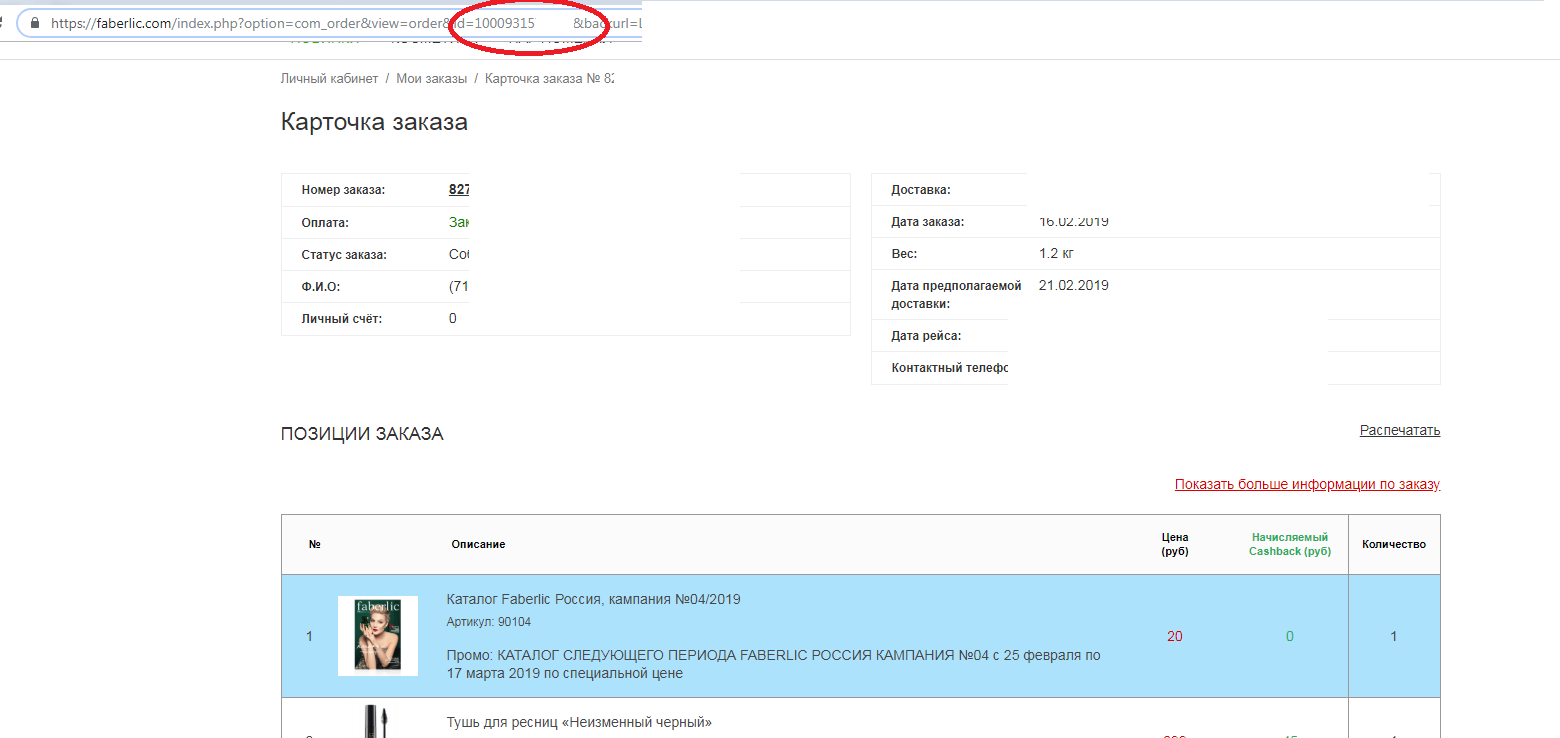Click the Карточка заказа page heading
This screenshot has height=738, width=1560.
point(374,122)
